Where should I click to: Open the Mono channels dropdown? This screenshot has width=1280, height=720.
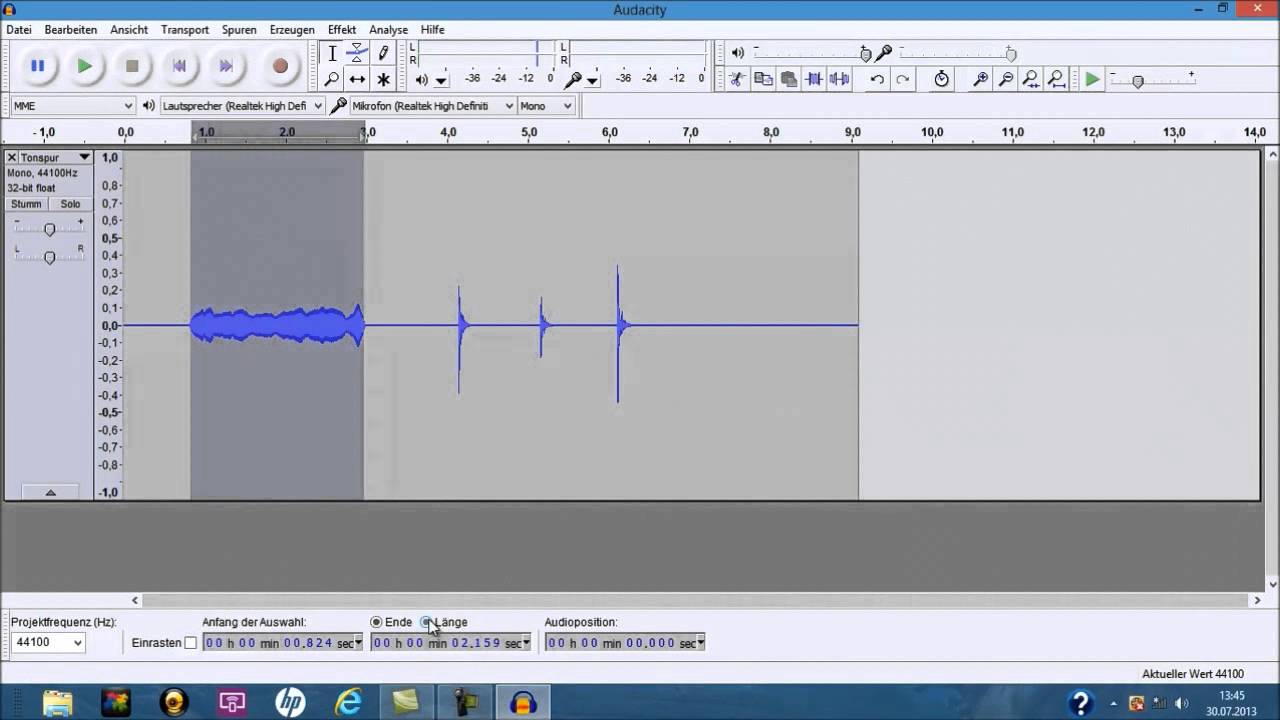click(x=546, y=106)
